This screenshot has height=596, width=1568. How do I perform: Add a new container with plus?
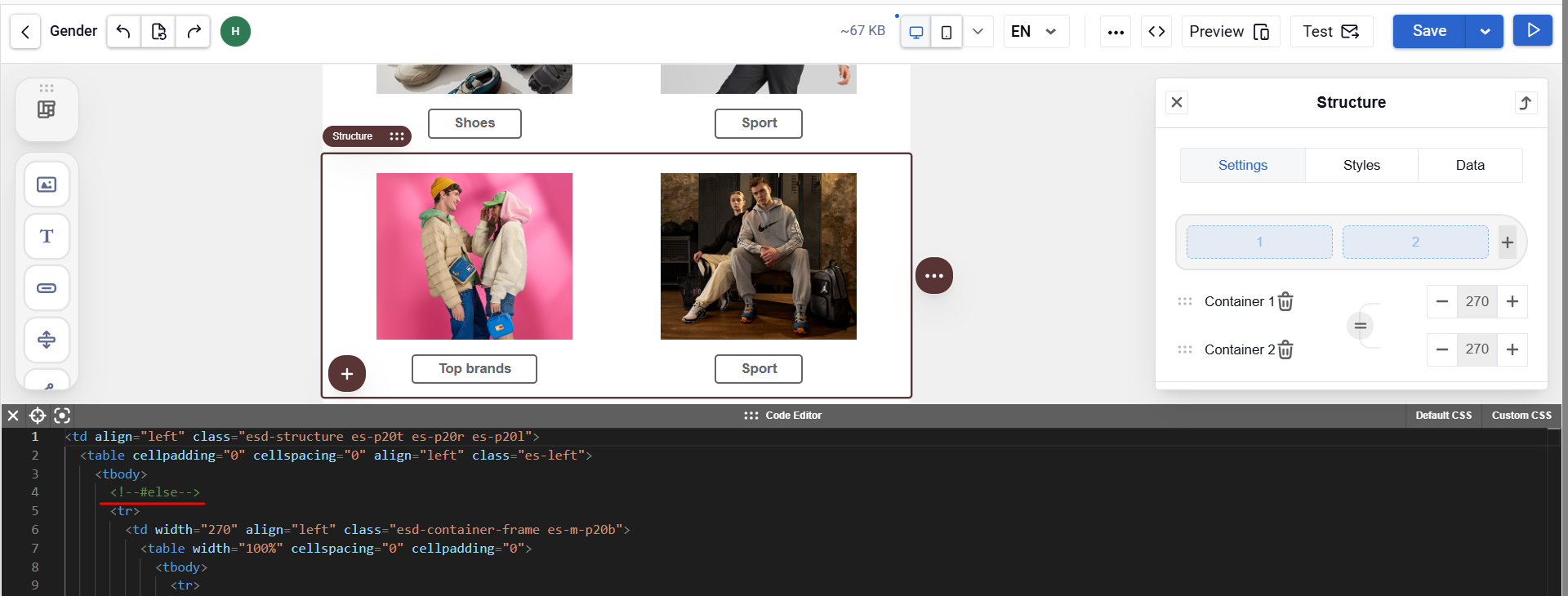[1508, 242]
